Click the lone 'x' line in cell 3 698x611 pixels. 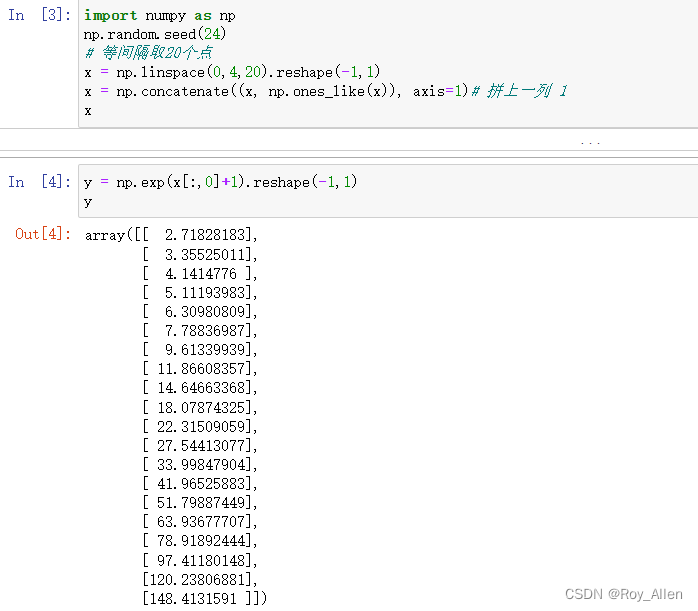[88, 111]
